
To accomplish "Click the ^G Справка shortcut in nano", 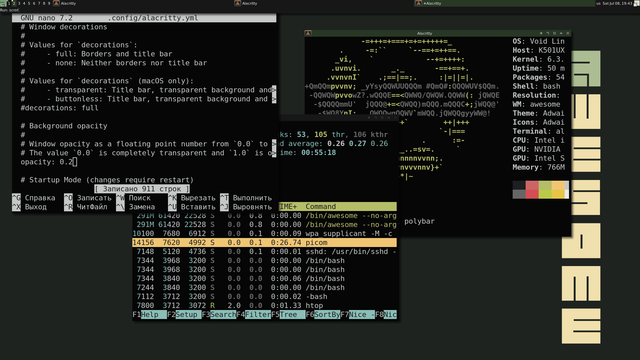I will click(x=33, y=198).
